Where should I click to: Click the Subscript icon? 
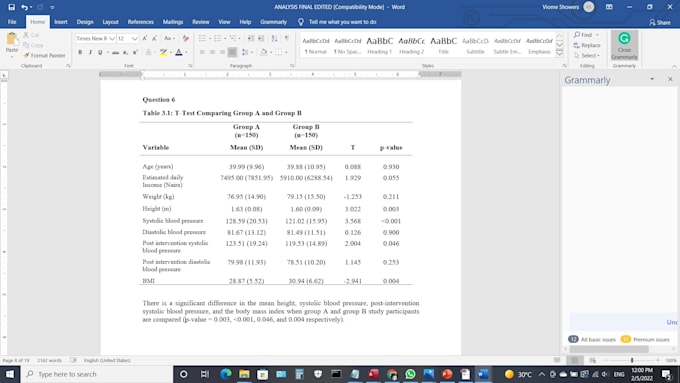point(125,52)
